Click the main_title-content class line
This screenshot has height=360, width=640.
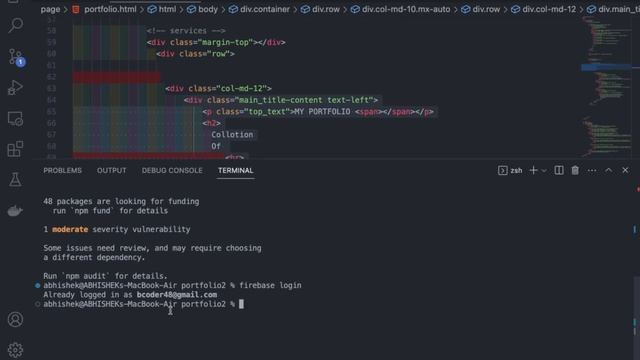280,100
